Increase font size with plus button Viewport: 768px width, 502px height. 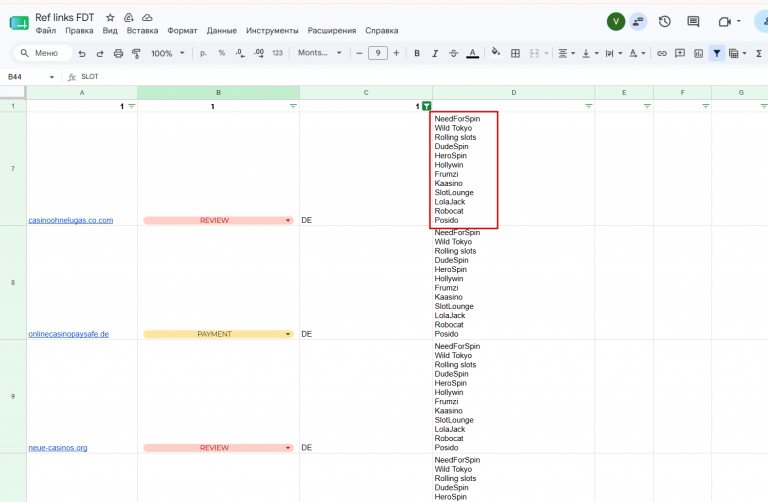396,53
